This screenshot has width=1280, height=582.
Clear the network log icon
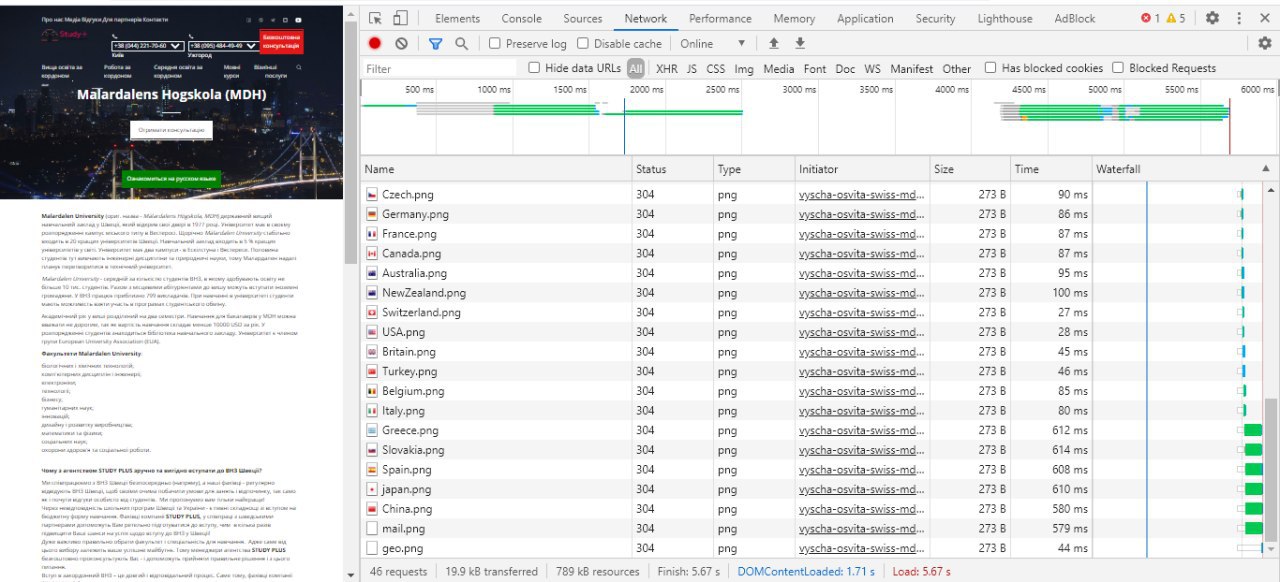401,43
